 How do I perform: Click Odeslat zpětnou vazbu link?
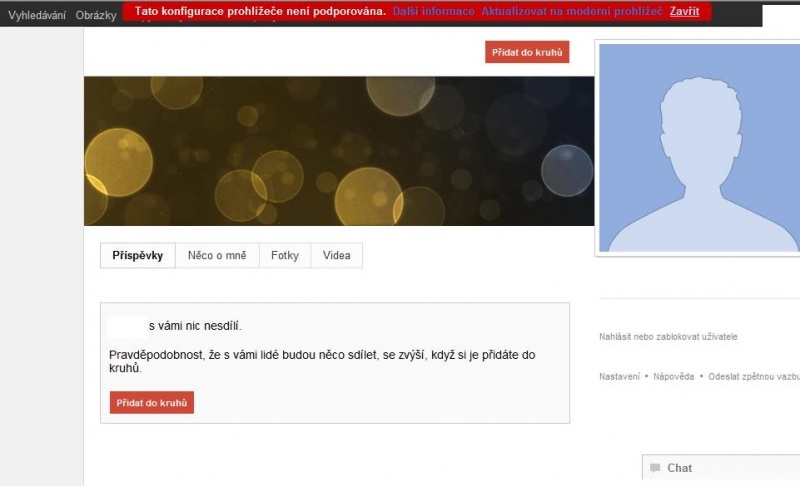[x=754, y=377]
